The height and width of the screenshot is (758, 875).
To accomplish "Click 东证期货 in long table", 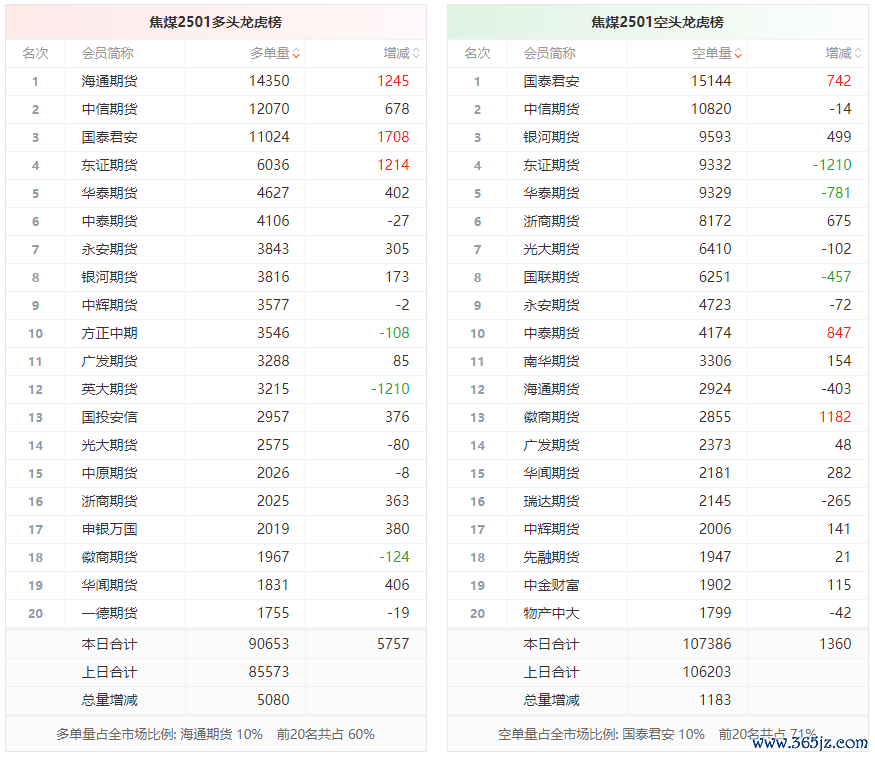I will point(109,165).
